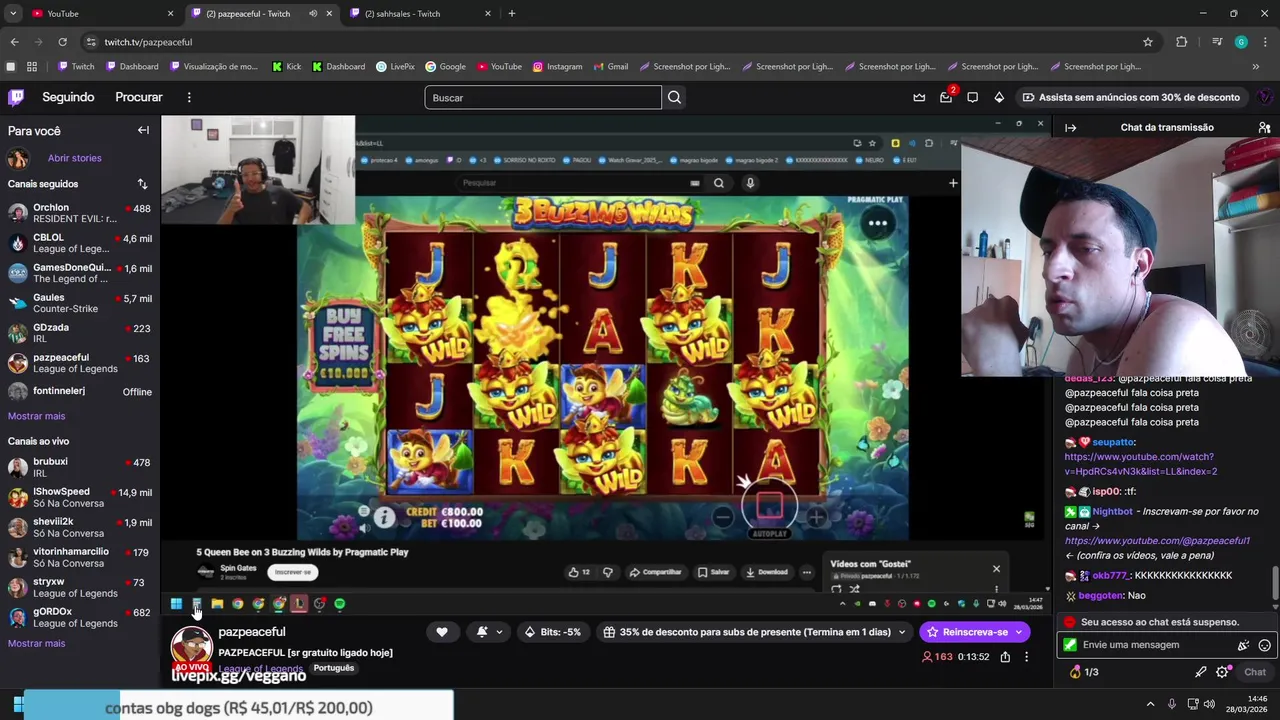Open the Seguindo navigation item
The image size is (1280, 720).
pos(68,97)
